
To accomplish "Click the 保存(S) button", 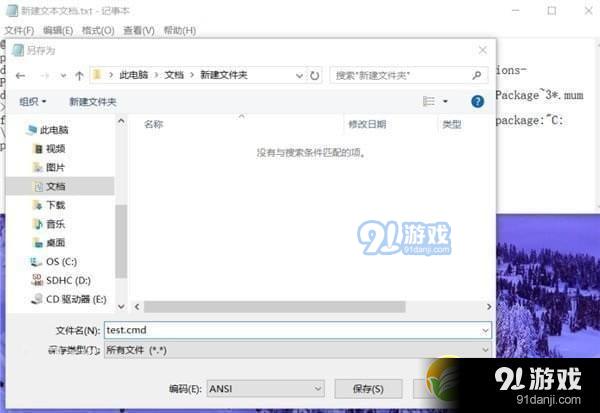I will click(368, 389).
